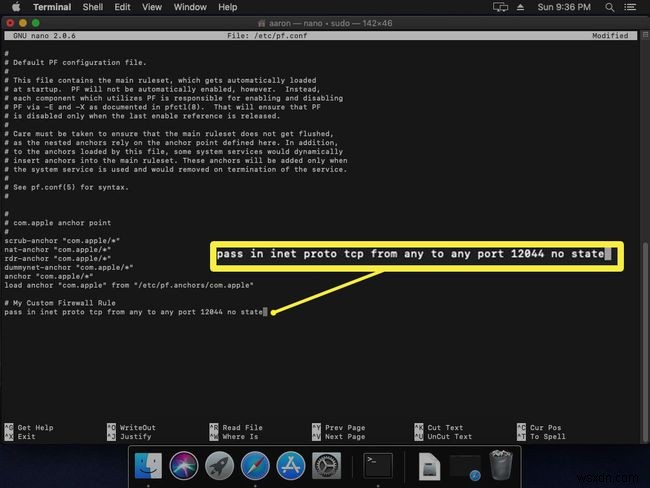Viewport: 650px width, 488px height.
Task: Launch Finder from the Dock
Action: coord(148,466)
